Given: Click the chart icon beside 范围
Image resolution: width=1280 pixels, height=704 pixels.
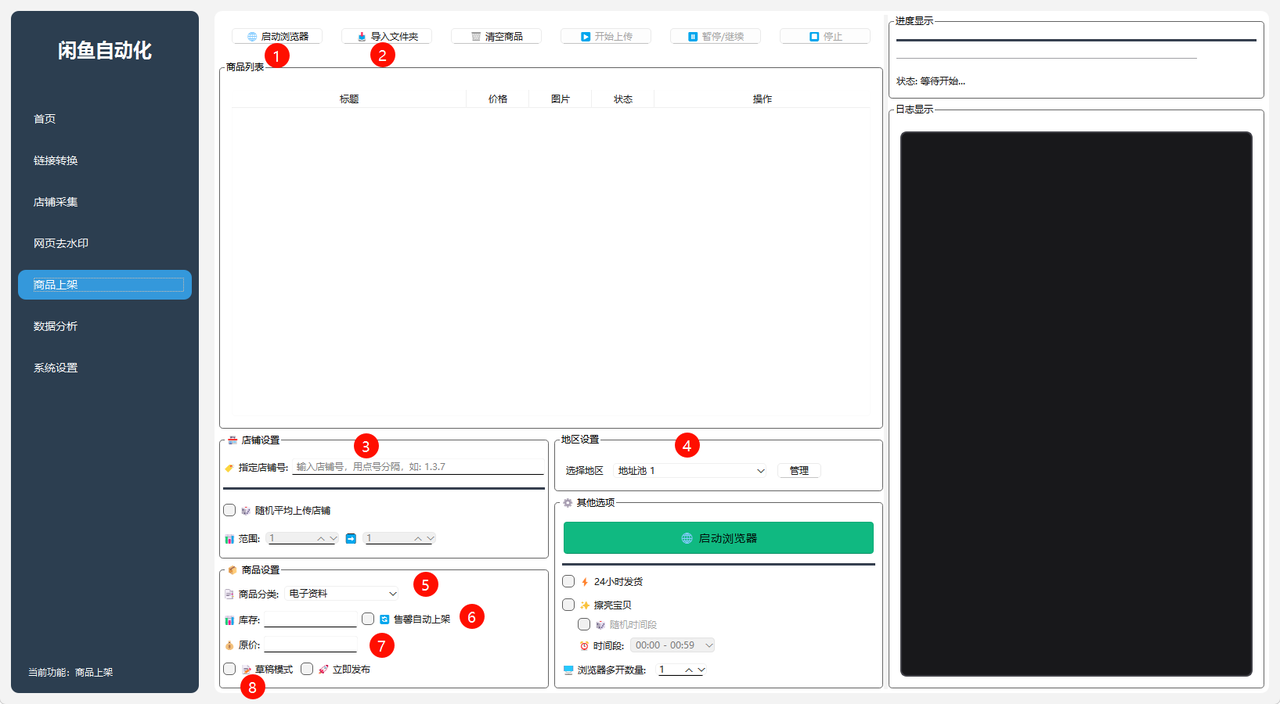Looking at the screenshot, I should 230,539.
